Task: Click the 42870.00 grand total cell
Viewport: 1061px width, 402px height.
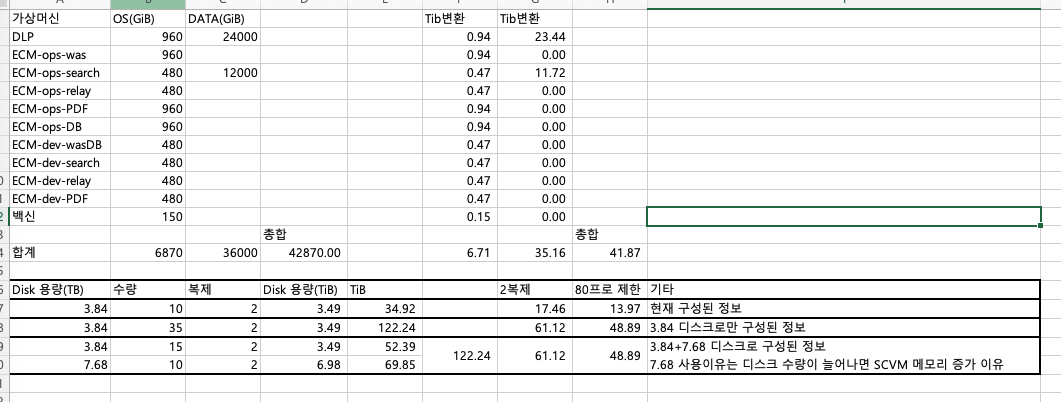Action: (304, 254)
